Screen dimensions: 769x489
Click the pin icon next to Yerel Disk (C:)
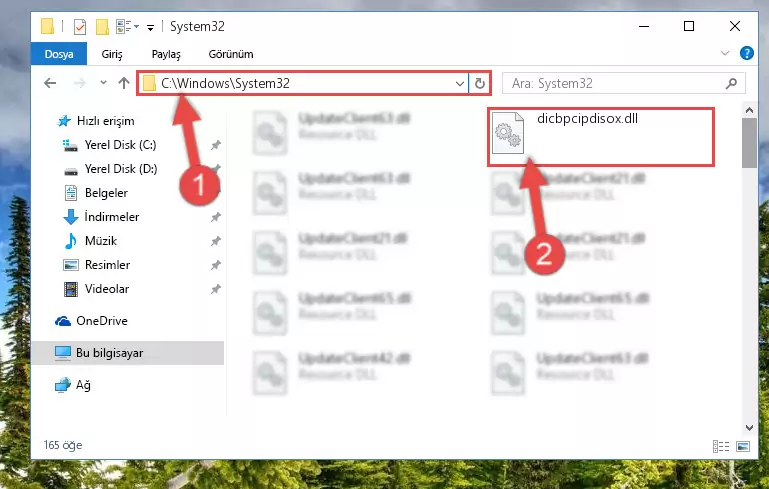(215, 145)
